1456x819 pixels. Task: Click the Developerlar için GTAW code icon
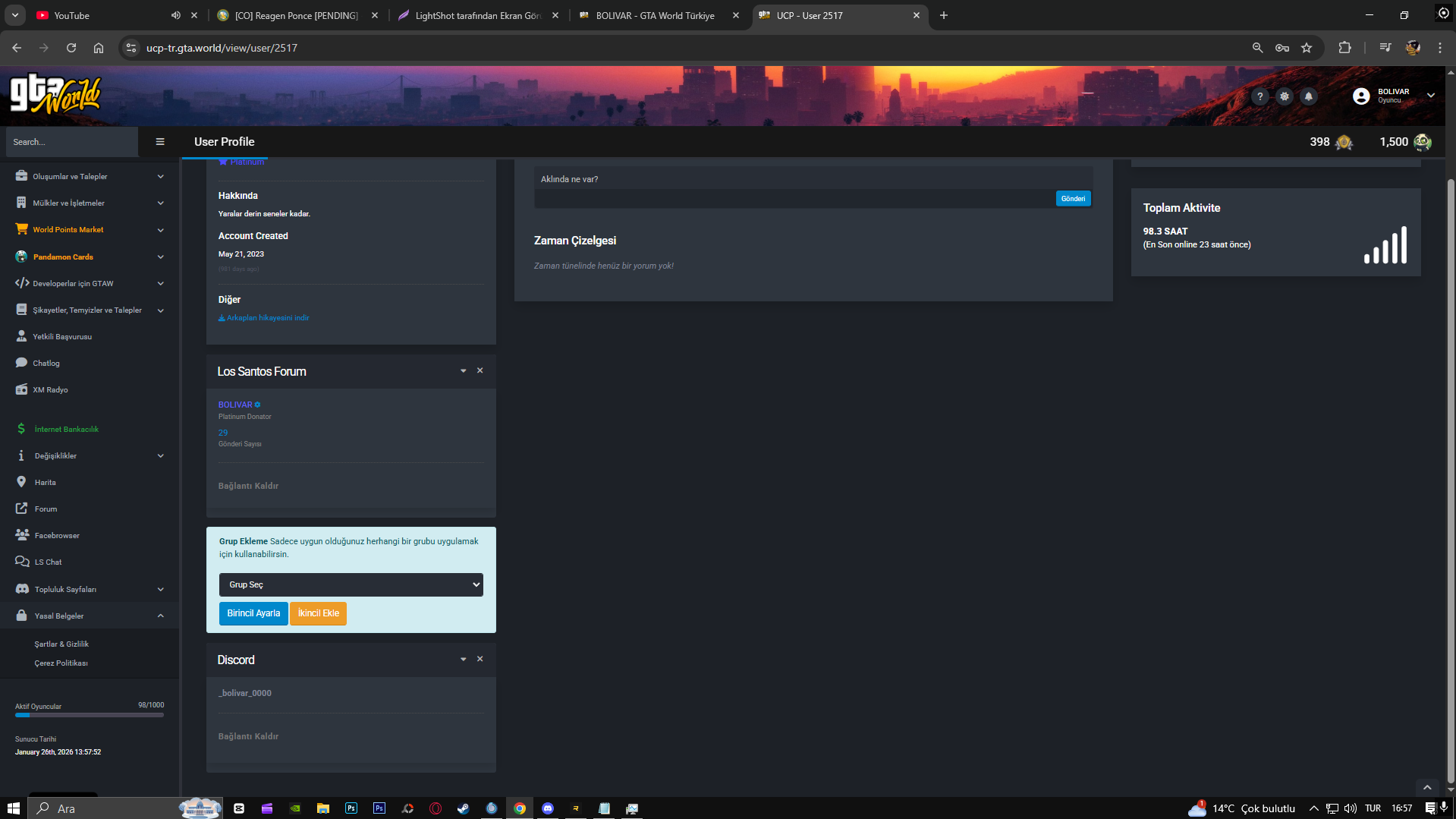click(22, 283)
